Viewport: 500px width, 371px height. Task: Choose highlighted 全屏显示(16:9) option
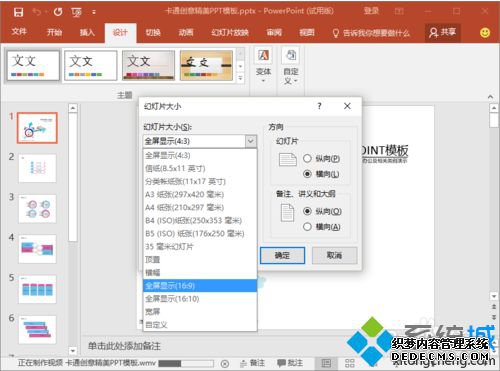tap(200, 286)
